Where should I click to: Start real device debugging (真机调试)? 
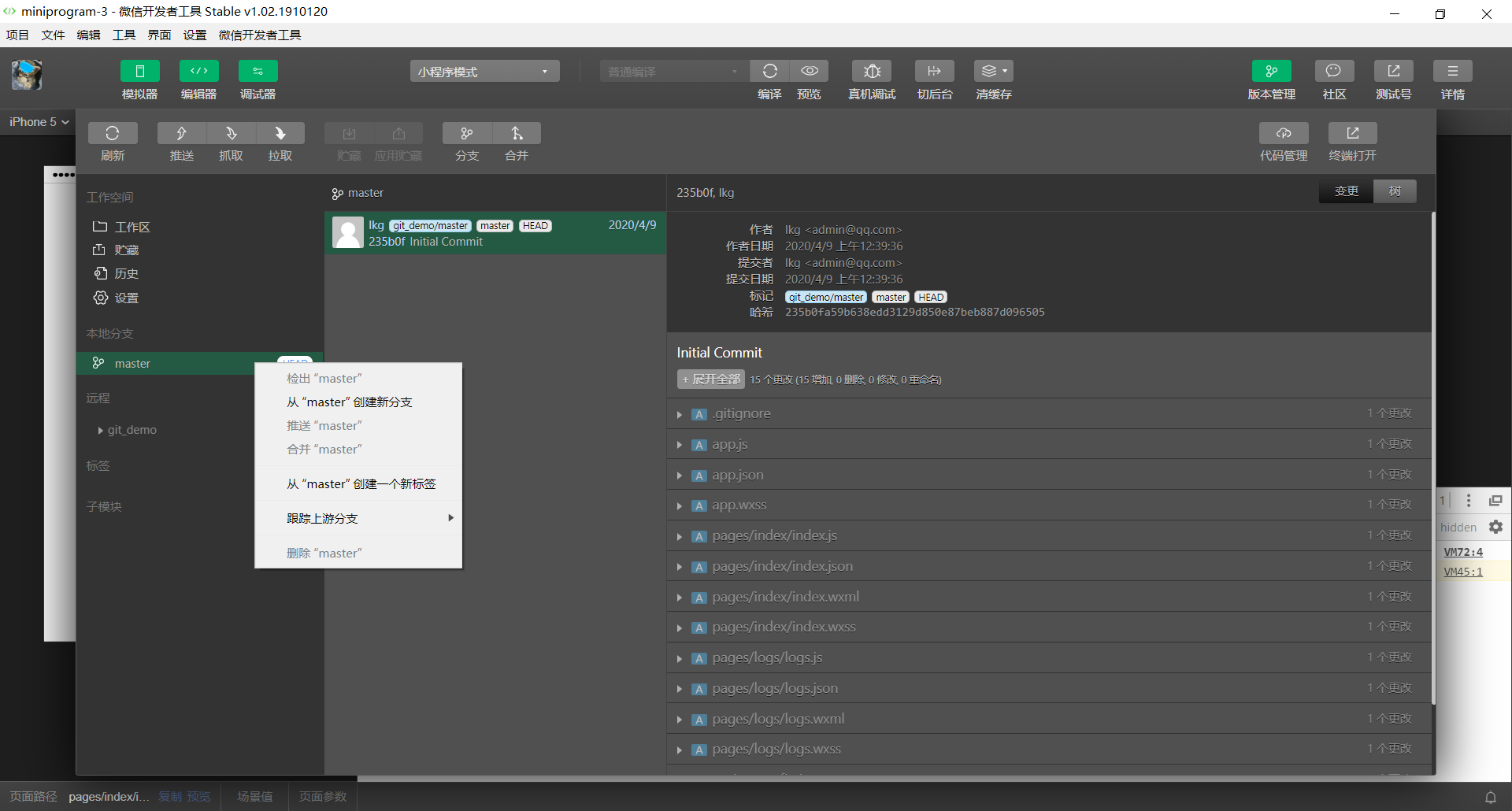(872, 71)
